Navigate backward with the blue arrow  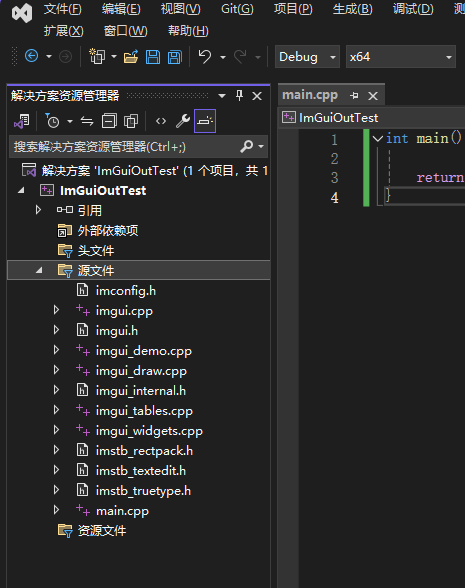coord(32,57)
